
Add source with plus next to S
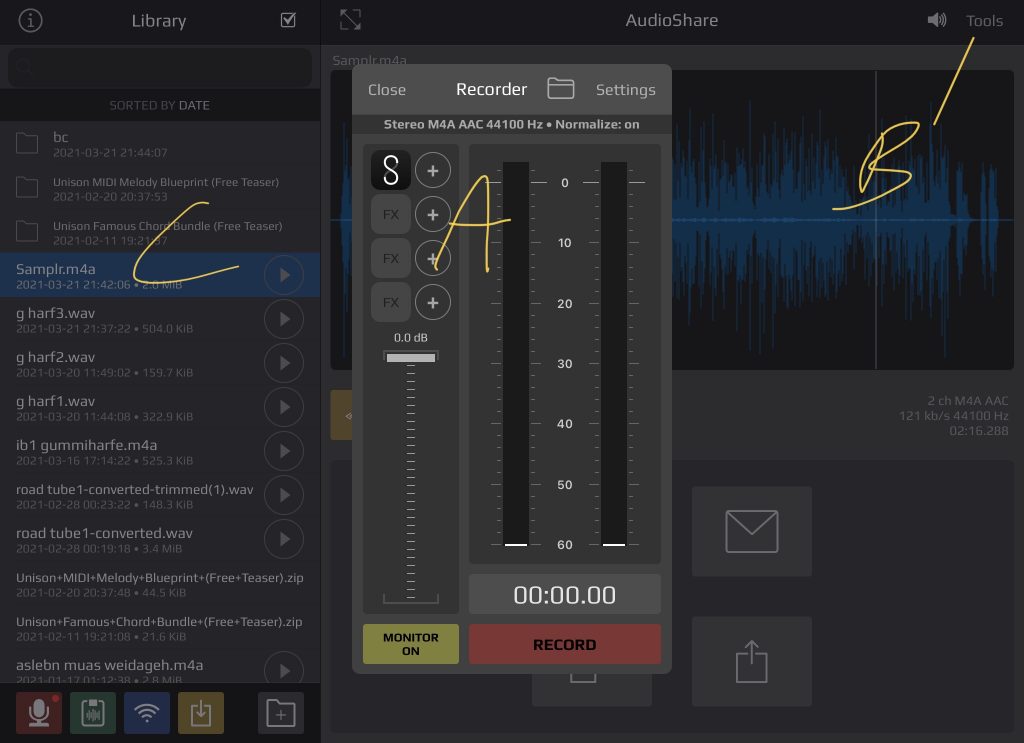point(432,170)
